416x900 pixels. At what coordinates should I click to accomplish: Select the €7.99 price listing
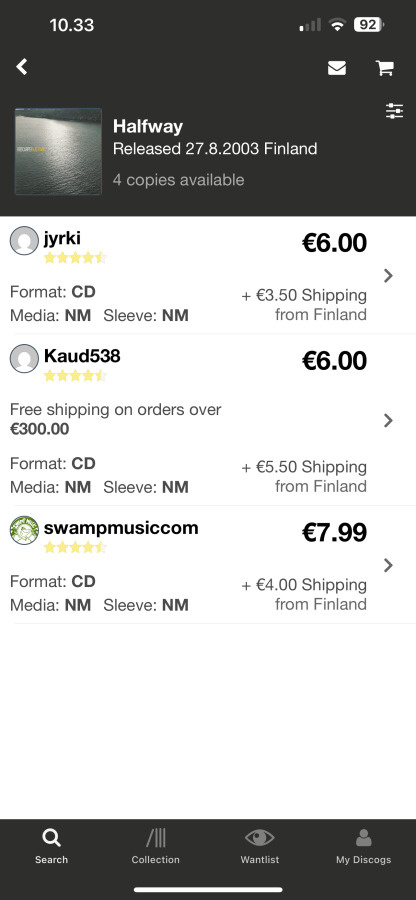coord(334,532)
